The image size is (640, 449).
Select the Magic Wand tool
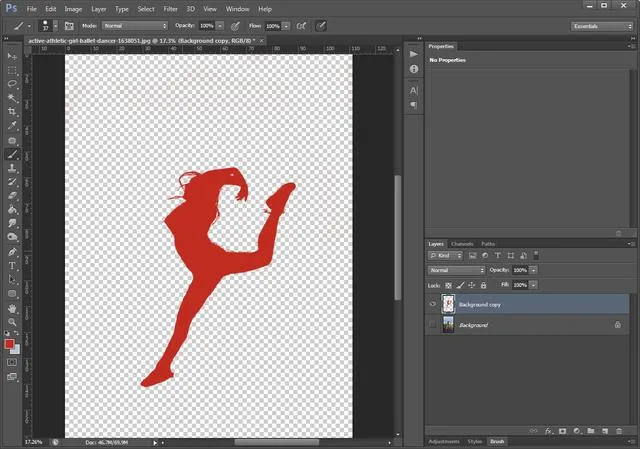point(12,98)
